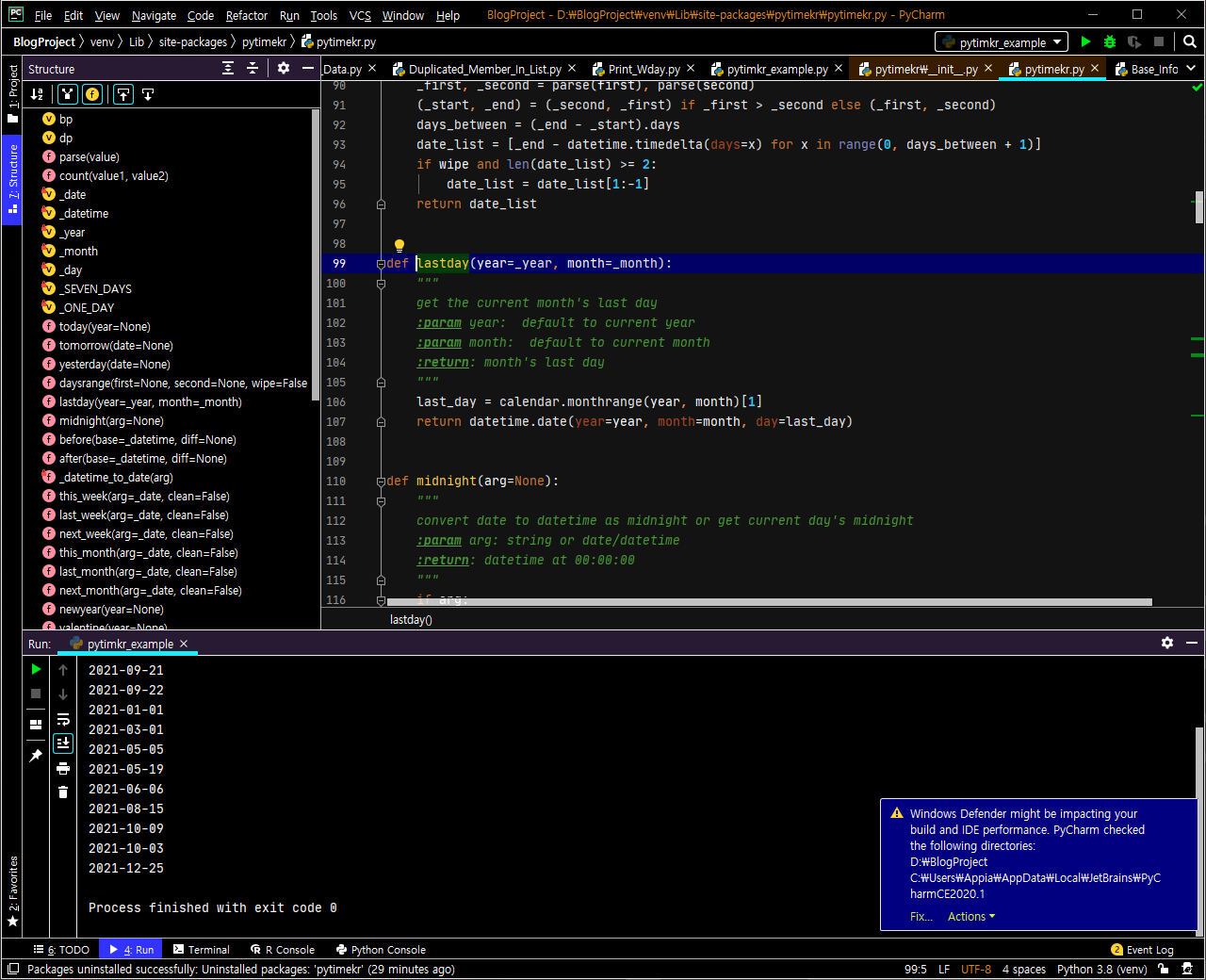Click the editor horizontal scrollbar thumb
The image size is (1206, 980).
click(x=770, y=602)
